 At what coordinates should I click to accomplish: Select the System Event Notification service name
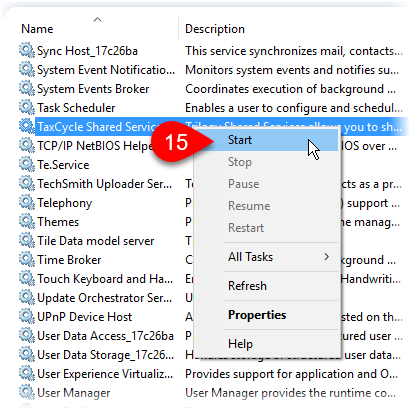coord(106,70)
